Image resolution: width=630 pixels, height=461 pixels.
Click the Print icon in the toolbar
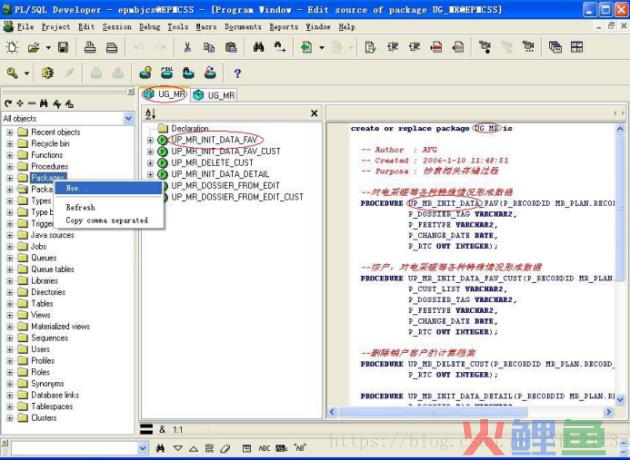[x=90, y=47]
